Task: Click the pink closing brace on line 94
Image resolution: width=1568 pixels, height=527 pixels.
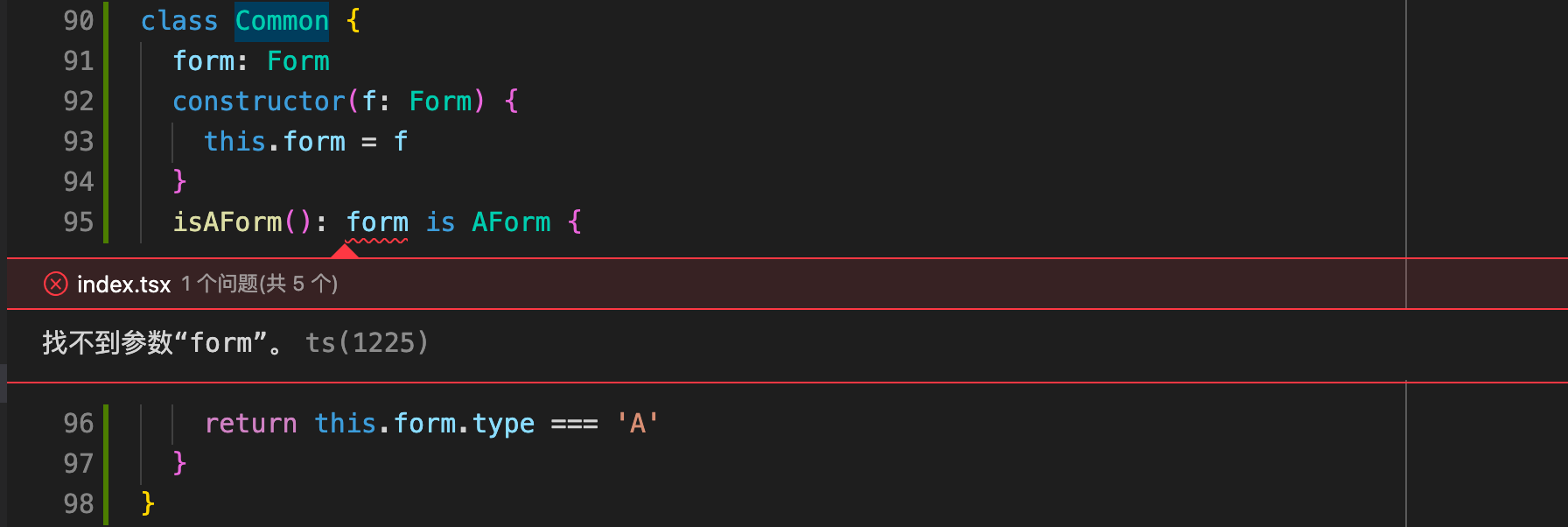Action: [179, 181]
